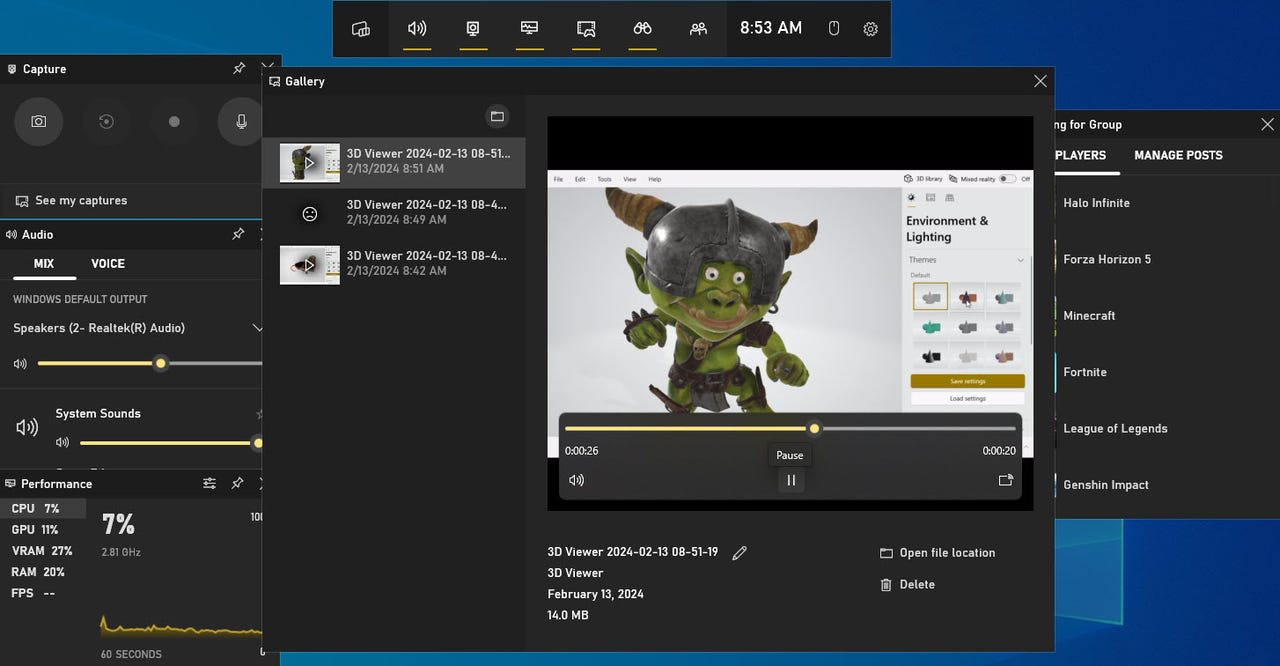The image size is (1280, 666).
Task: Mute System Sounds small speaker icon
Action: point(63,442)
